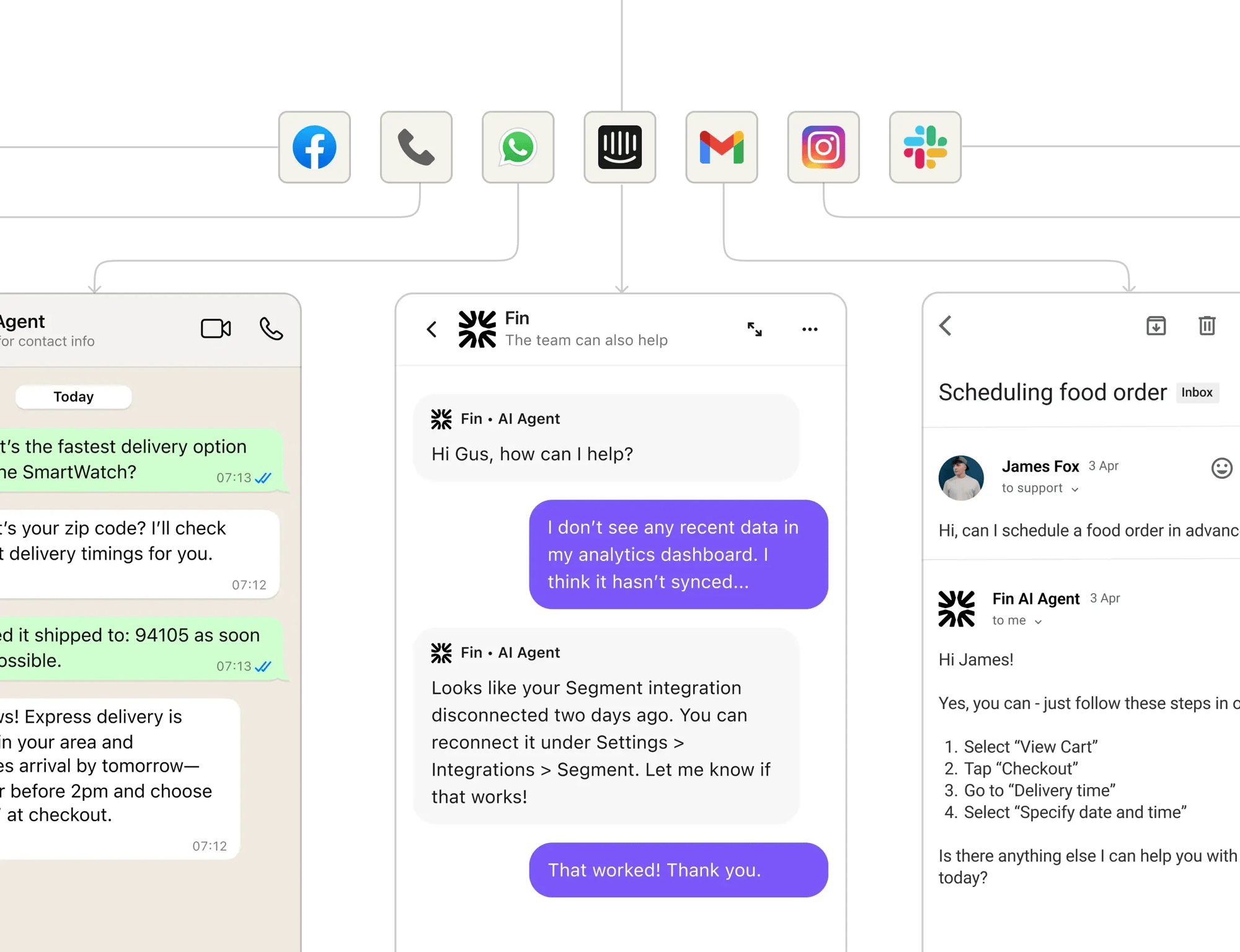Click the Inbox label tag

(x=1197, y=392)
